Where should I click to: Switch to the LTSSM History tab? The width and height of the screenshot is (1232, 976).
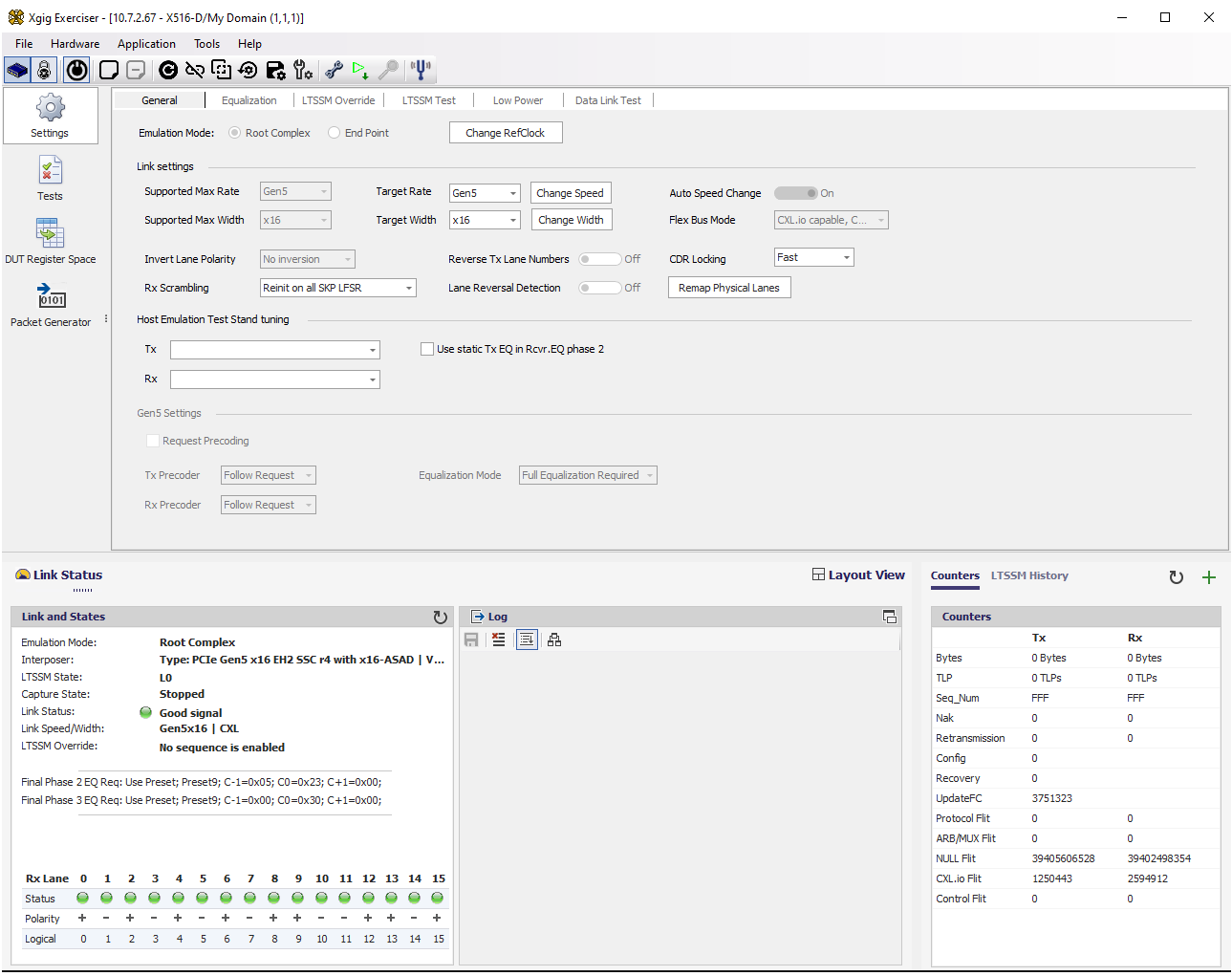tap(1029, 575)
